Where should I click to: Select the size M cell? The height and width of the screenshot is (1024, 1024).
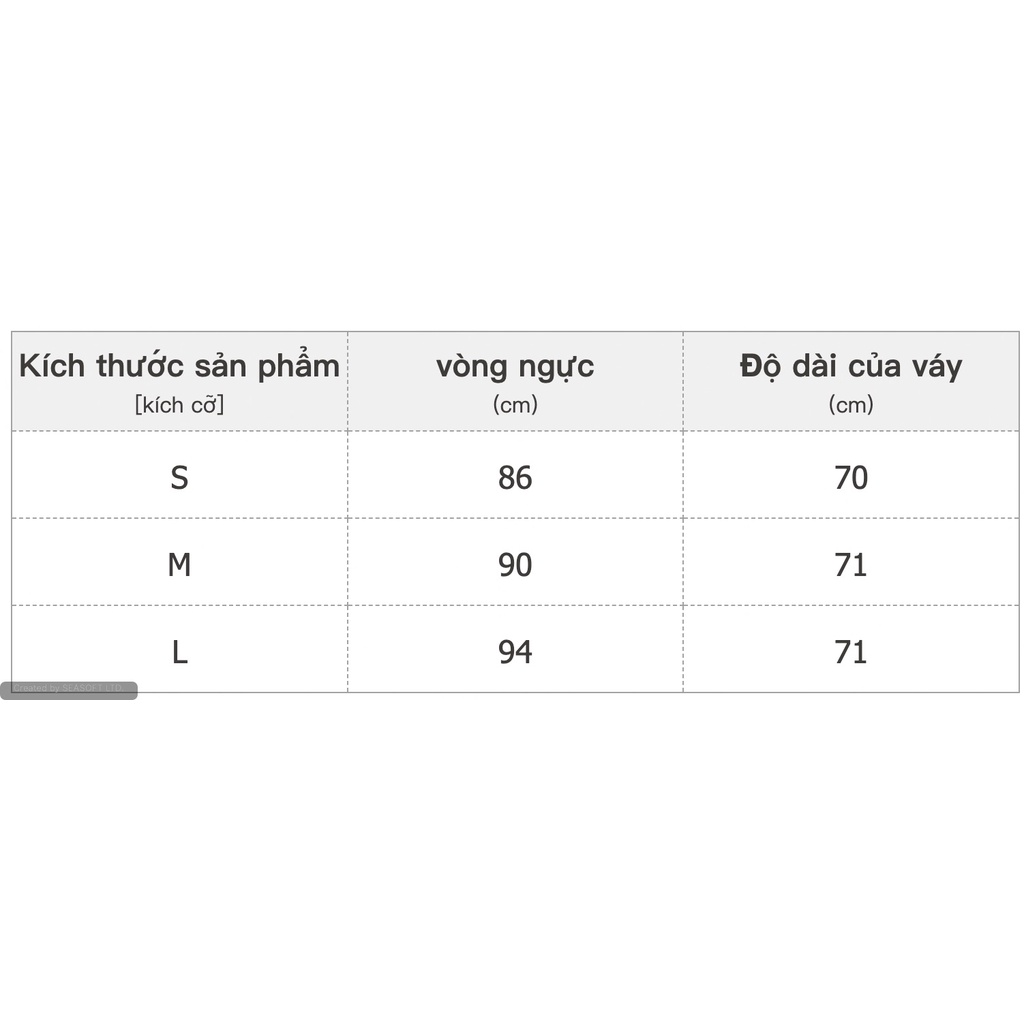179,566
